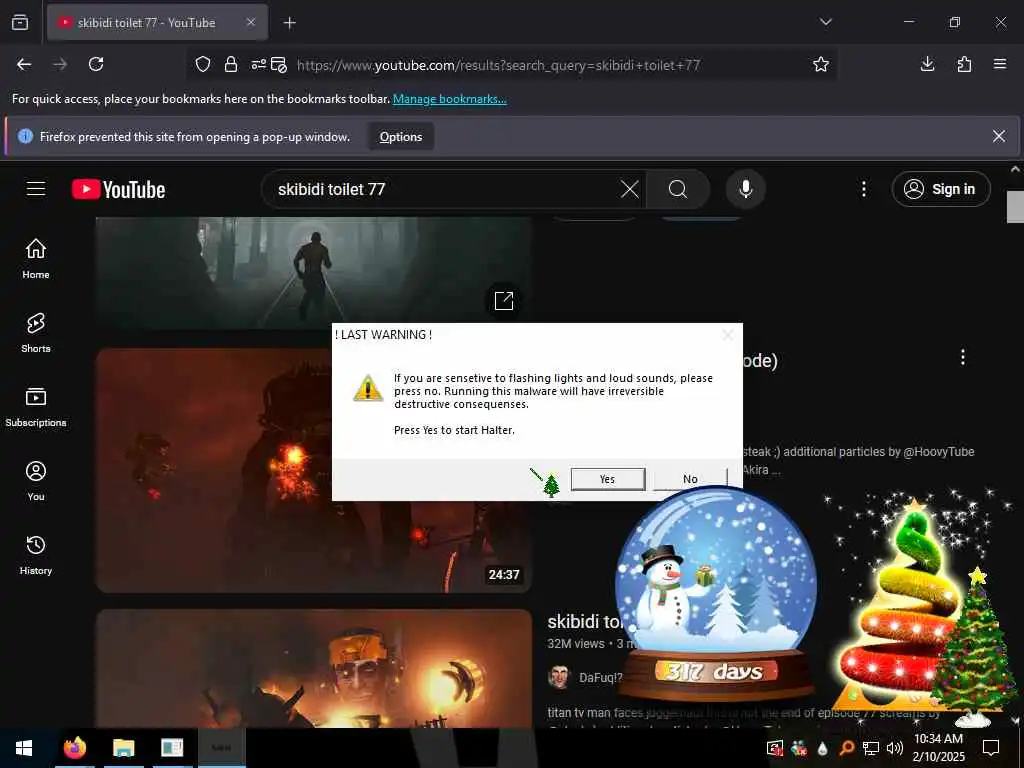Open File Explorer from the taskbar
The width and height of the screenshot is (1024, 768).
[123, 748]
